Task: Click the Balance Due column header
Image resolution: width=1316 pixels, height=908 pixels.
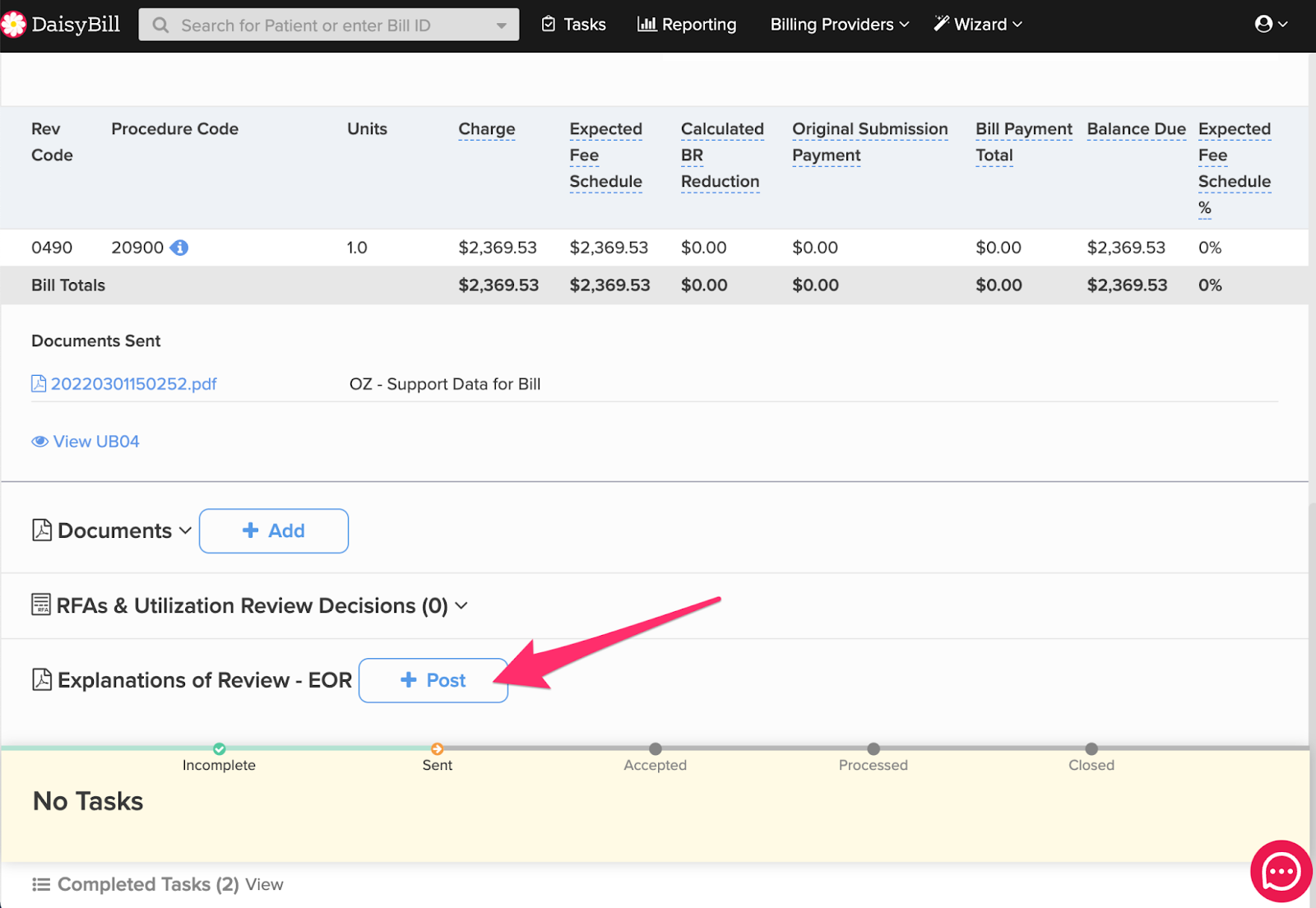Action: tap(1136, 129)
